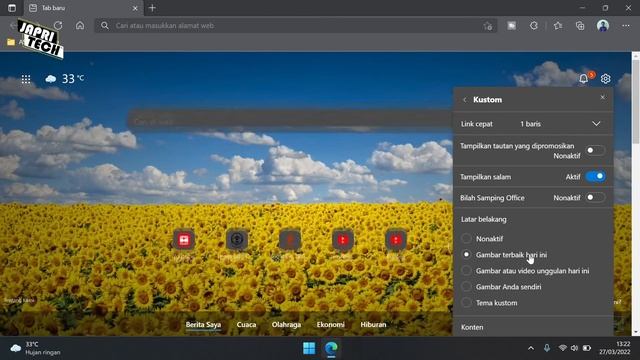The width and height of the screenshot is (640, 360).
Task: Open the Favorites list icon
Action: pos(558,26)
